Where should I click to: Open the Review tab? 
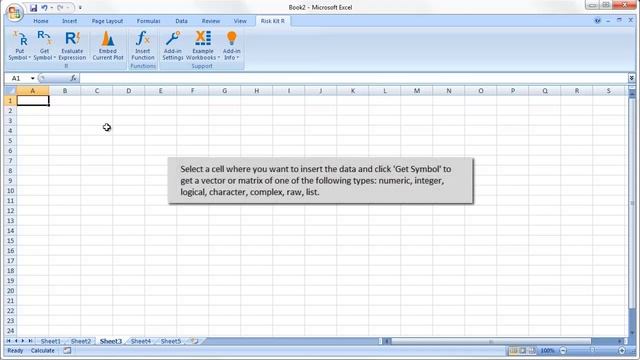(x=211, y=21)
